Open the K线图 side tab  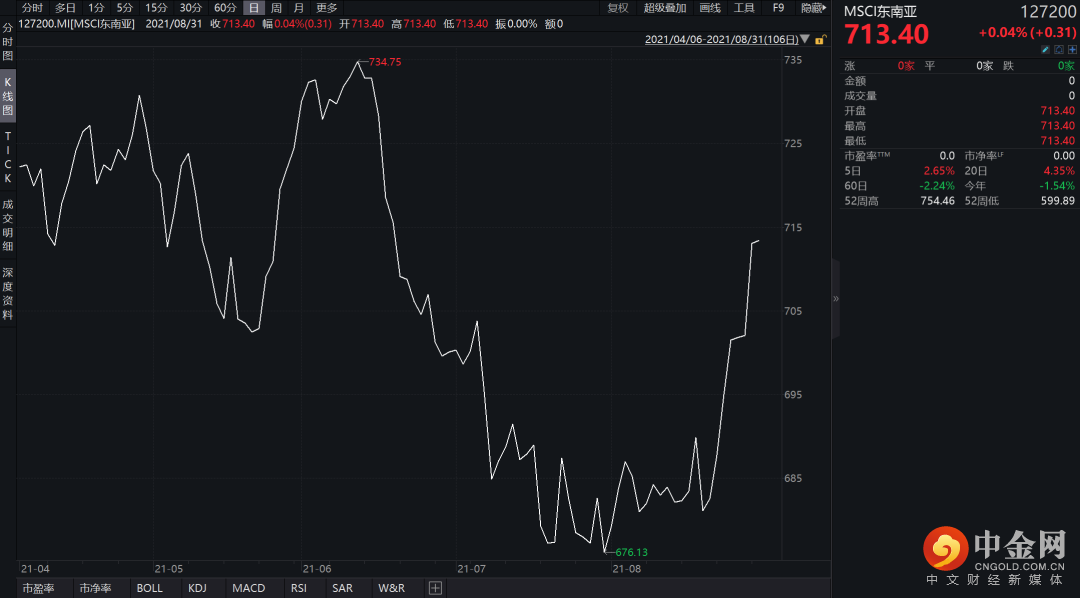click(8, 96)
